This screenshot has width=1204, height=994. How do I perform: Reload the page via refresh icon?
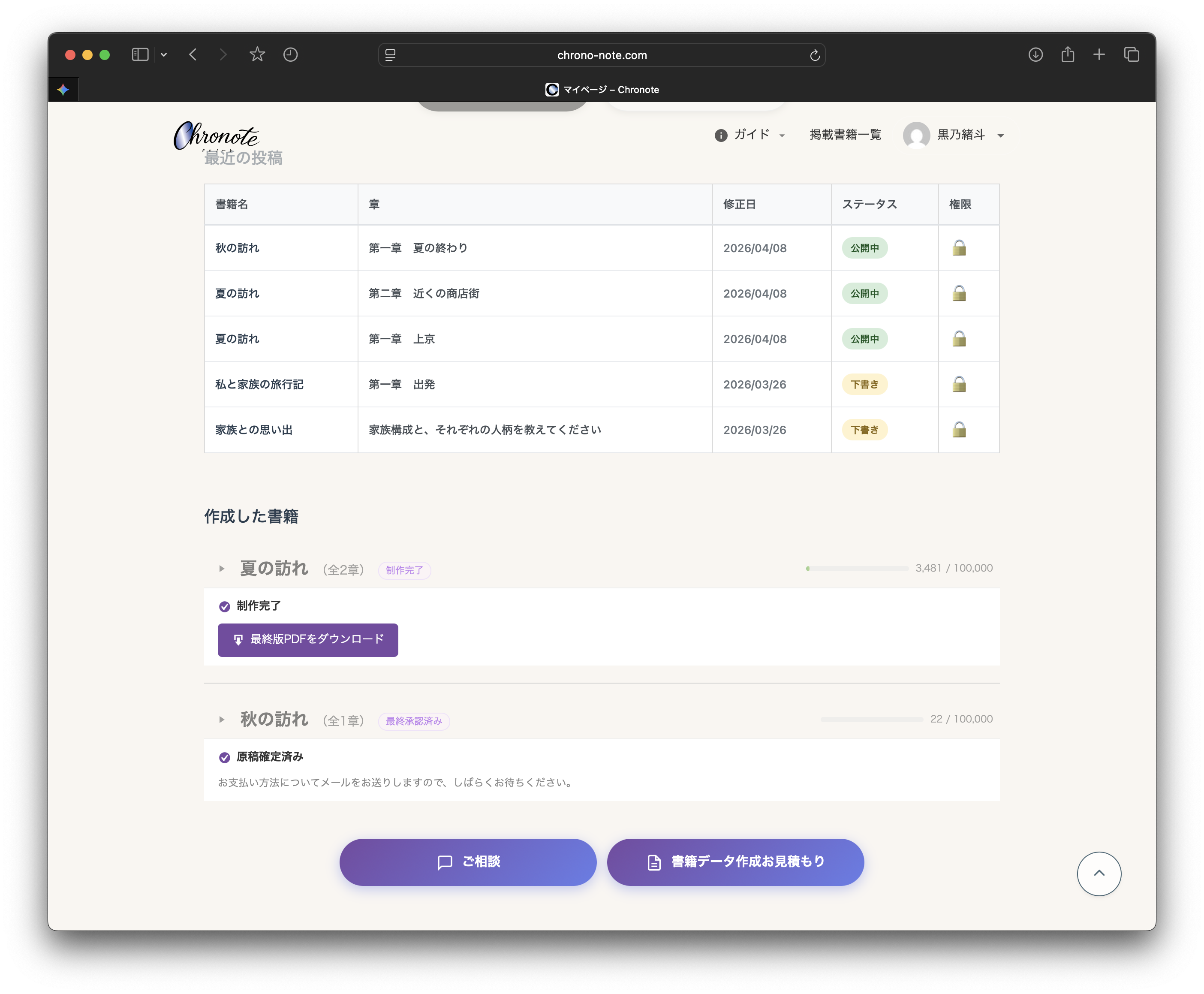pos(815,55)
